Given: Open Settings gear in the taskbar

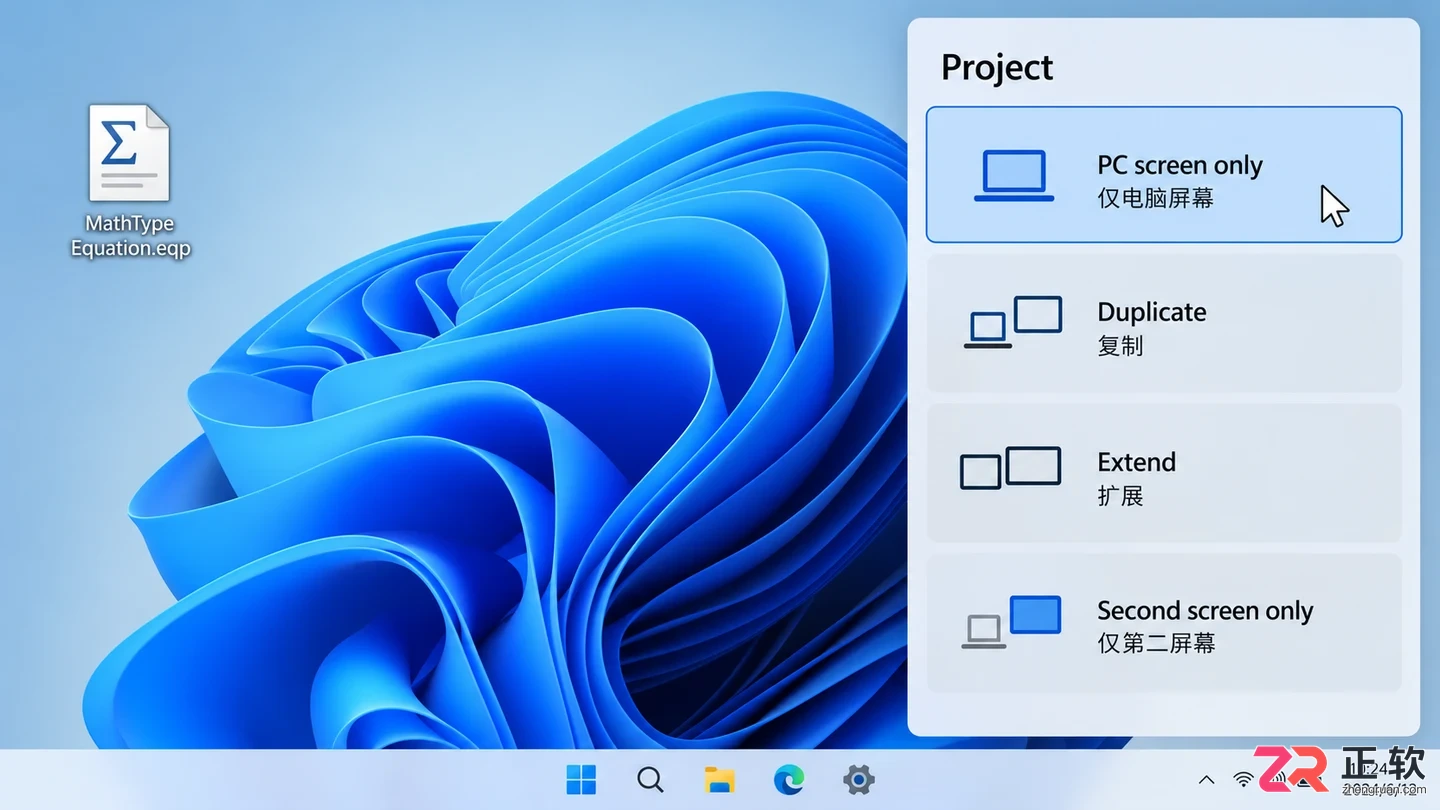Looking at the screenshot, I should click(x=859, y=780).
